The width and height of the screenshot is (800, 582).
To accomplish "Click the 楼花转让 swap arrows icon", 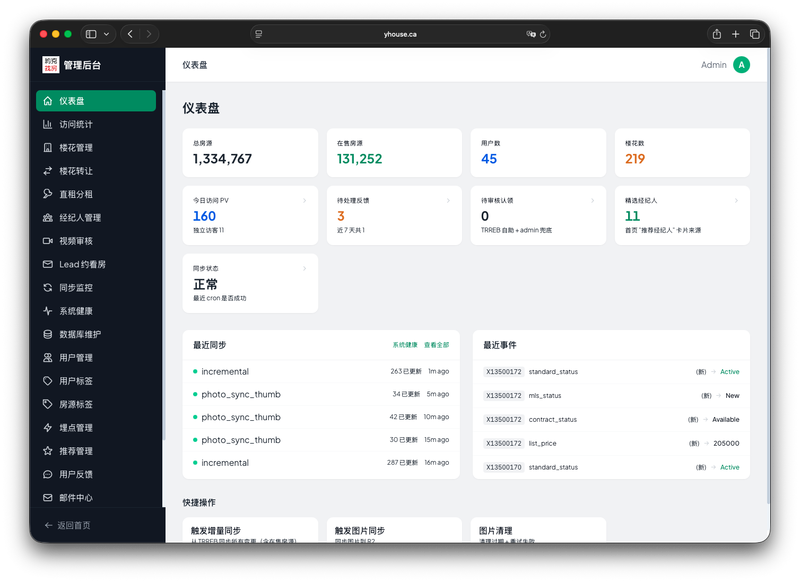I will pos(47,171).
